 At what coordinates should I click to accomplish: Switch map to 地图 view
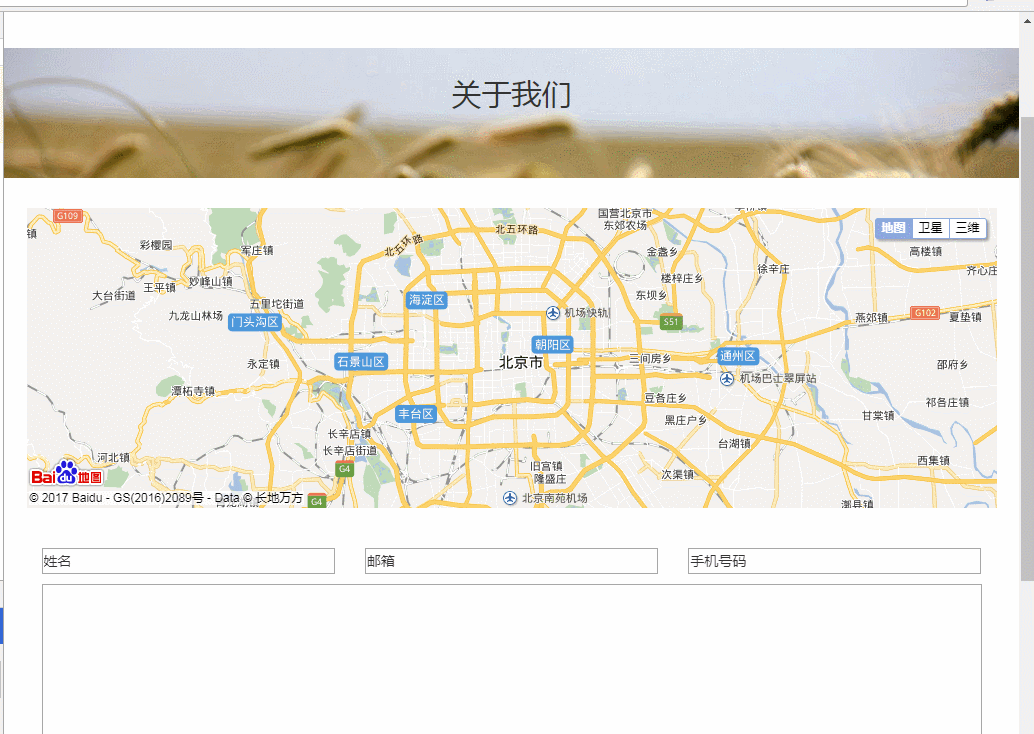click(894, 228)
